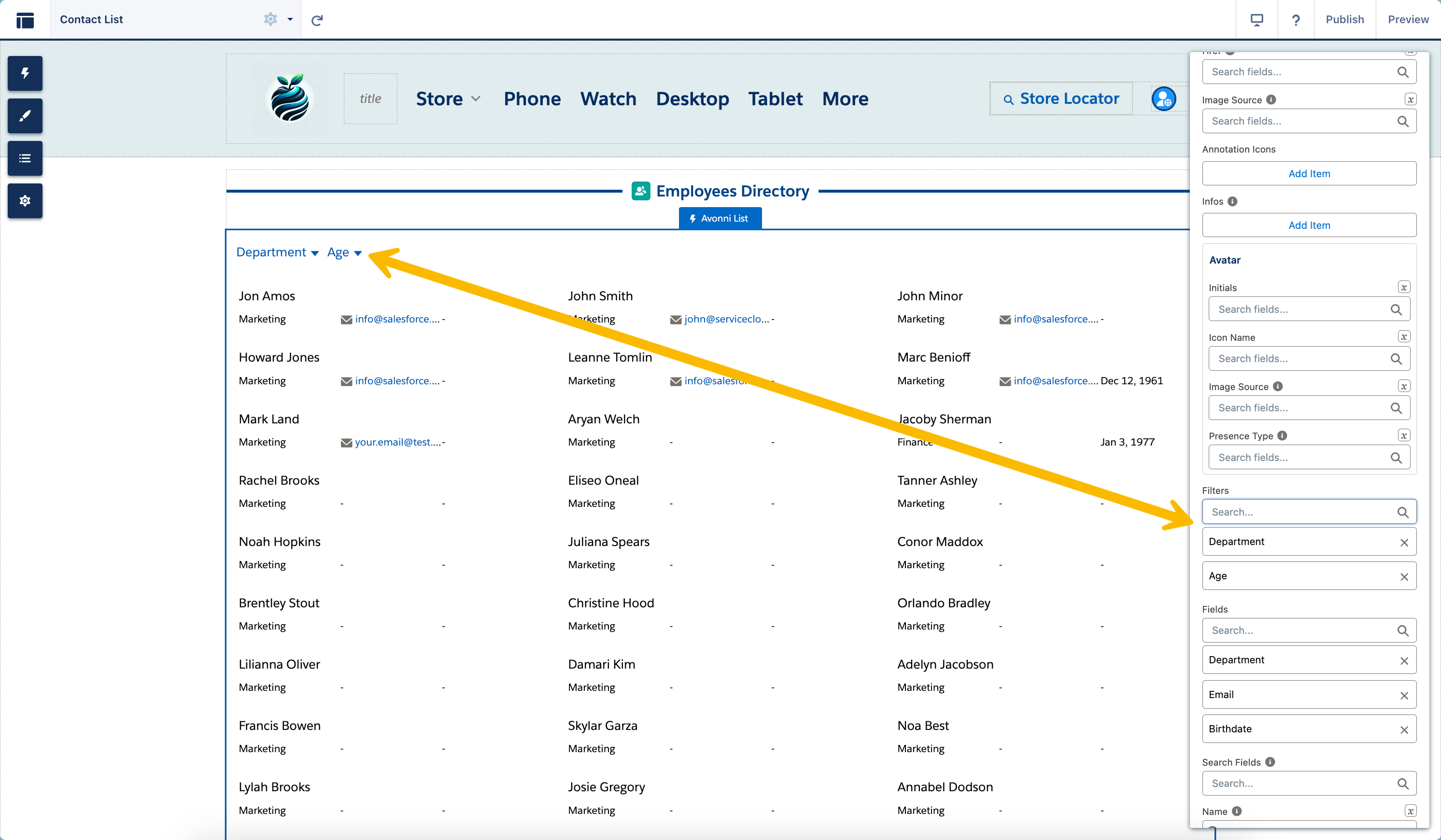Open the Page Structure list panel
The height and width of the screenshot is (840, 1441).
click(25, 158)
